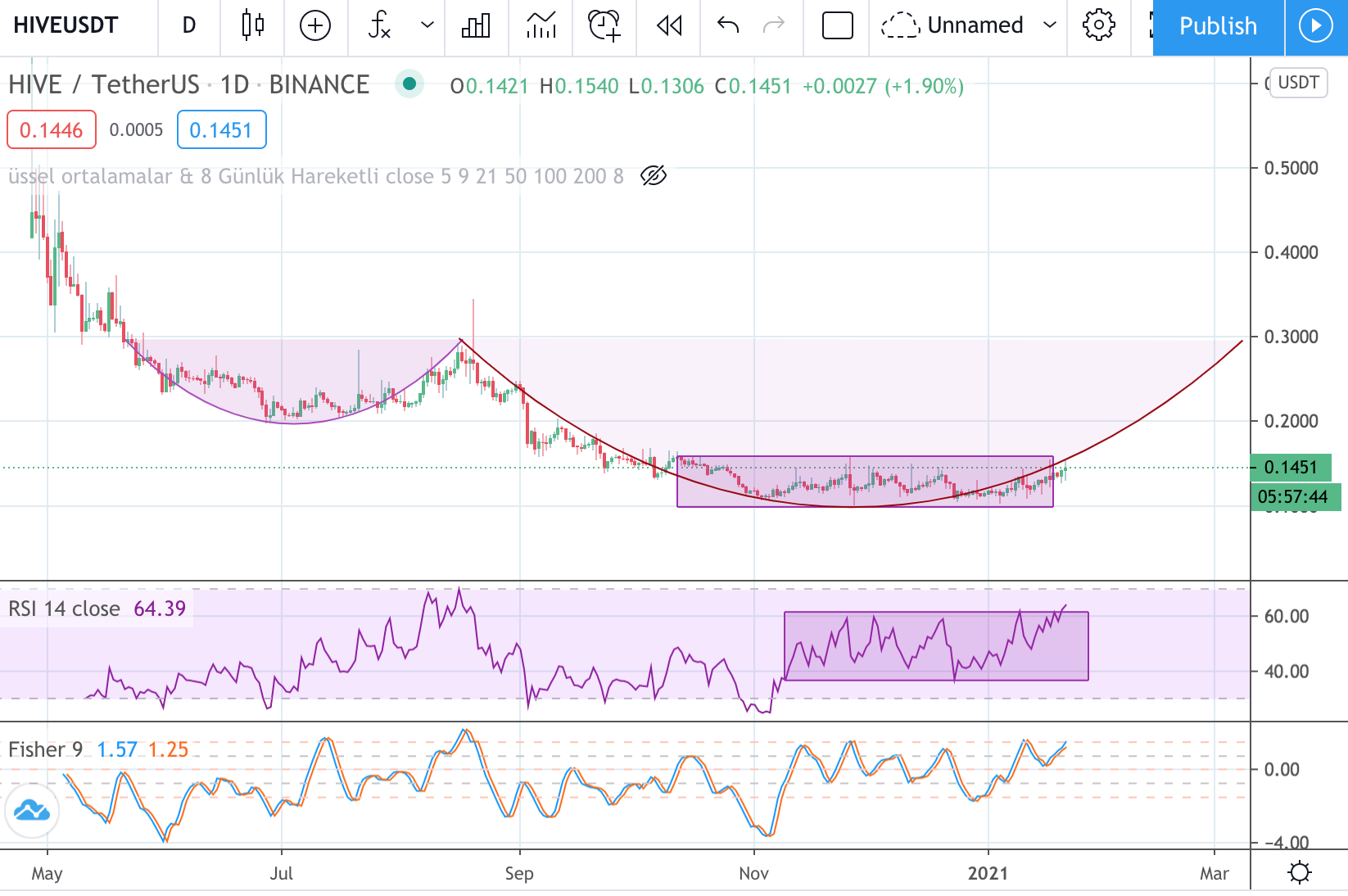Click the Publish button
The image size is (1348, 896).
tap(1218, 27)
